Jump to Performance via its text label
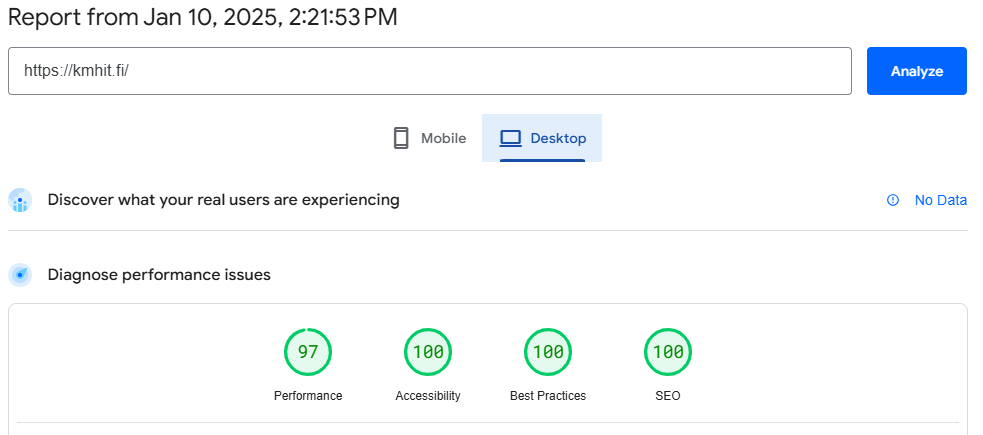 tap(308, 396)
